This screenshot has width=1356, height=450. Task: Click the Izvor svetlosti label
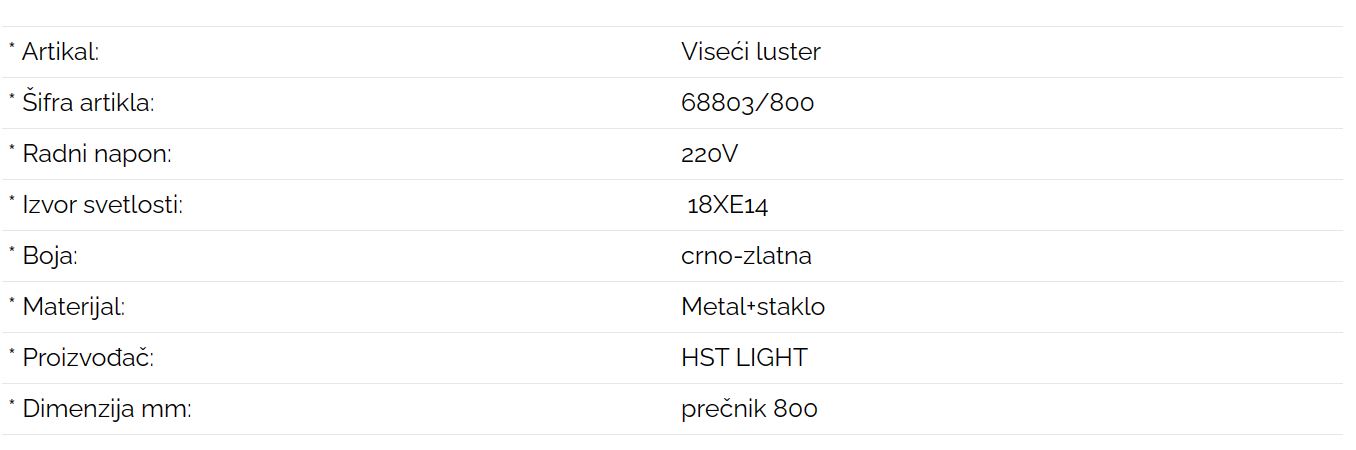[x=102, y=205]
